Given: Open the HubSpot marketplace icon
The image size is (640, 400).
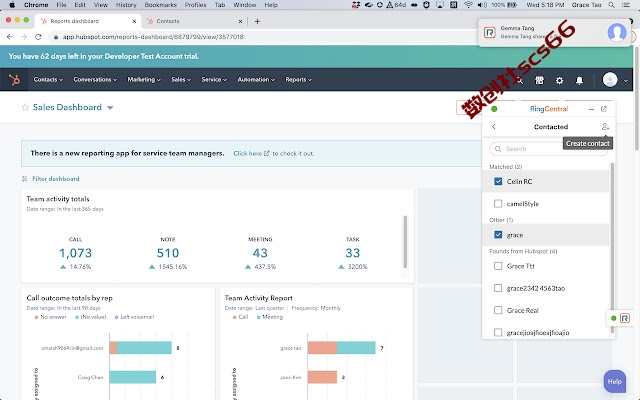Looking at the screenshot, I should pyautogui.click(x=539, y=80).
